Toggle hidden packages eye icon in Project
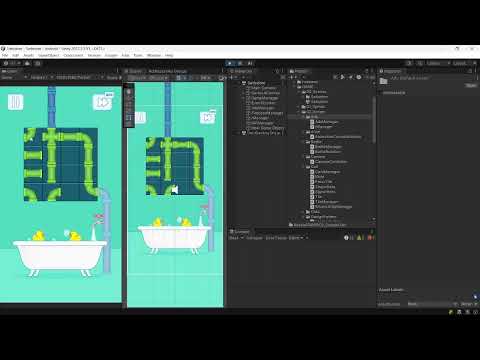This screenshot has width=480, height=360. tap(371, 77)
